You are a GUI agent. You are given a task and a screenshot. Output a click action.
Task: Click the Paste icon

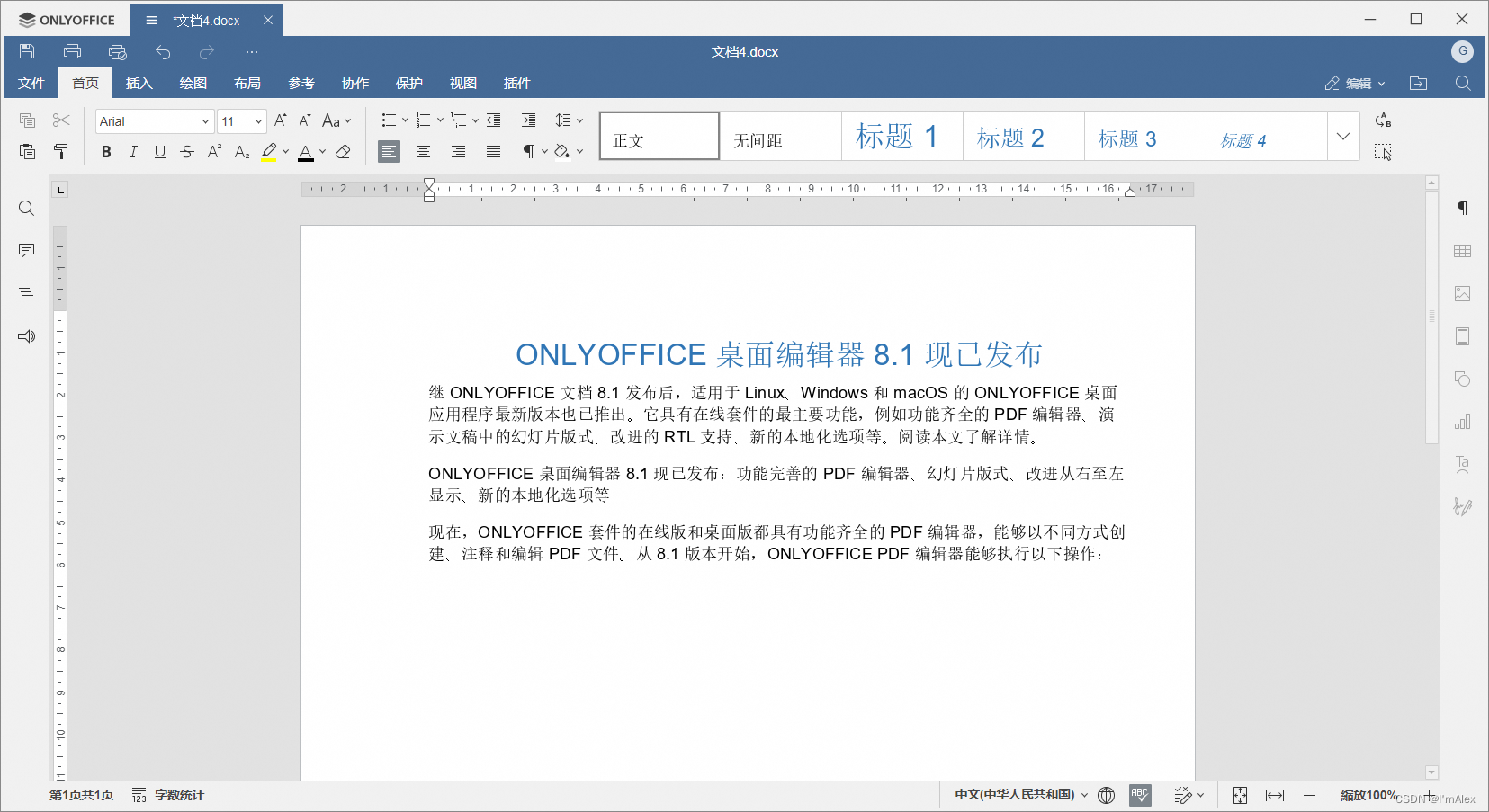(x=27, y=151)
